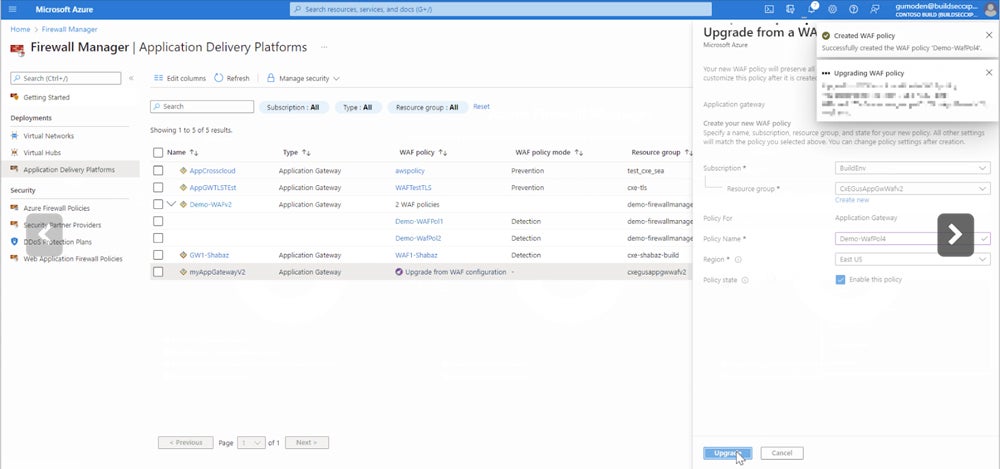
Task: Collapse the left sidebar with the double chevron
Action: click(x=132, y=78)
